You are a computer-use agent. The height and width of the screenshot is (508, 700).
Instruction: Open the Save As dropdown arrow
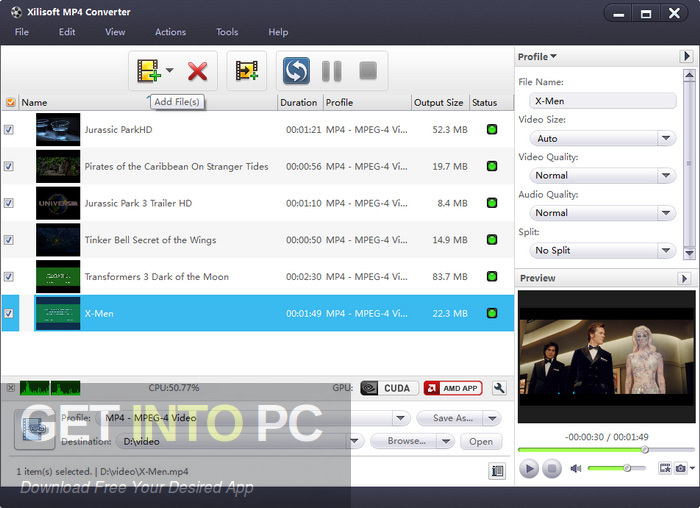pyautogui.click(x=492, y=418)
